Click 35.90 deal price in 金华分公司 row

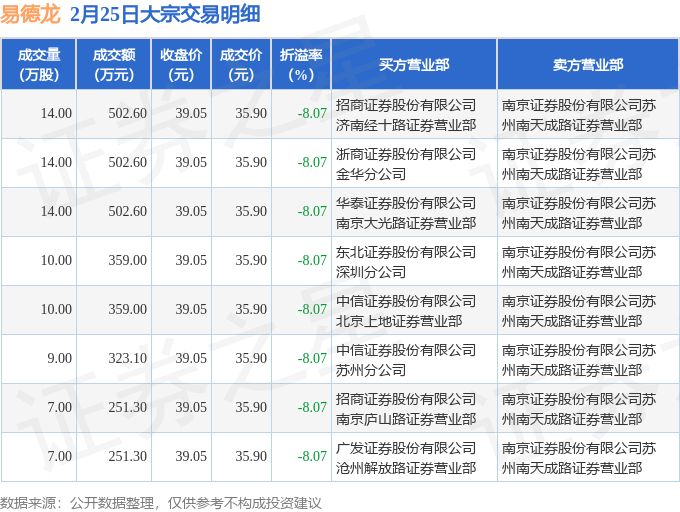pos(251,163)
